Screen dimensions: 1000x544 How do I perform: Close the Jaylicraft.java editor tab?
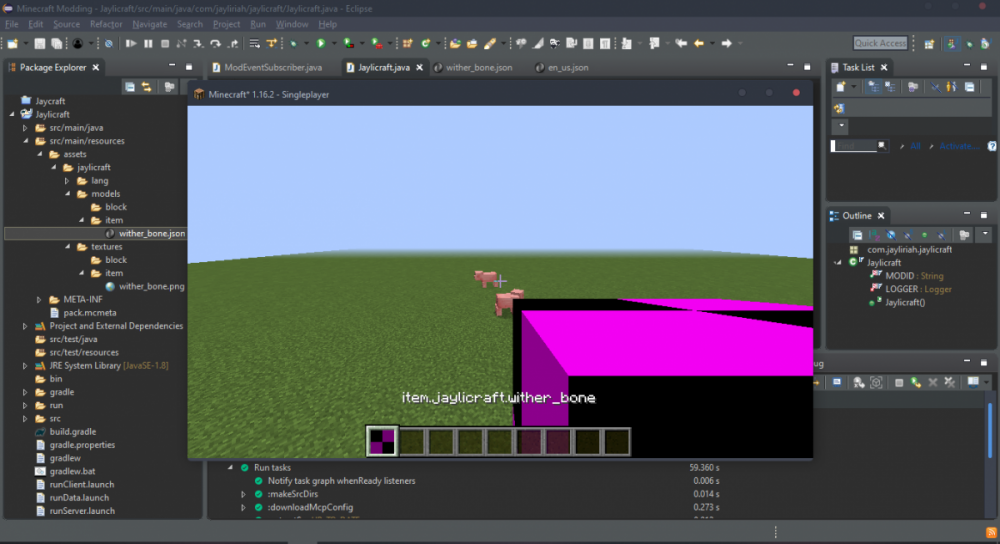(419, 67)
